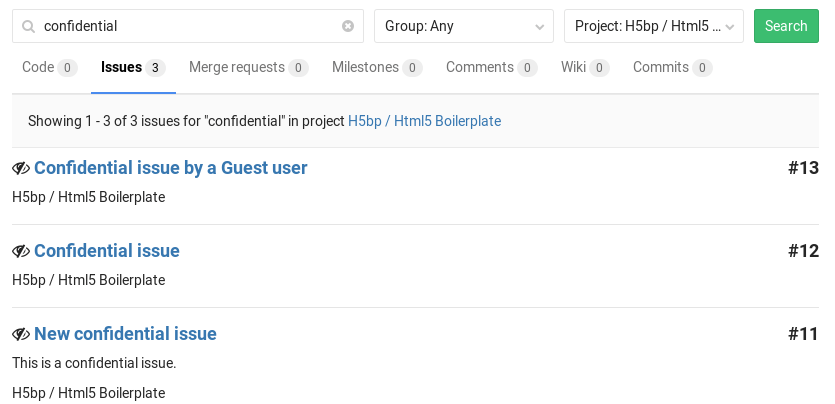Switch to the Code tab
835x404 pixels.
tap(48, 68)
